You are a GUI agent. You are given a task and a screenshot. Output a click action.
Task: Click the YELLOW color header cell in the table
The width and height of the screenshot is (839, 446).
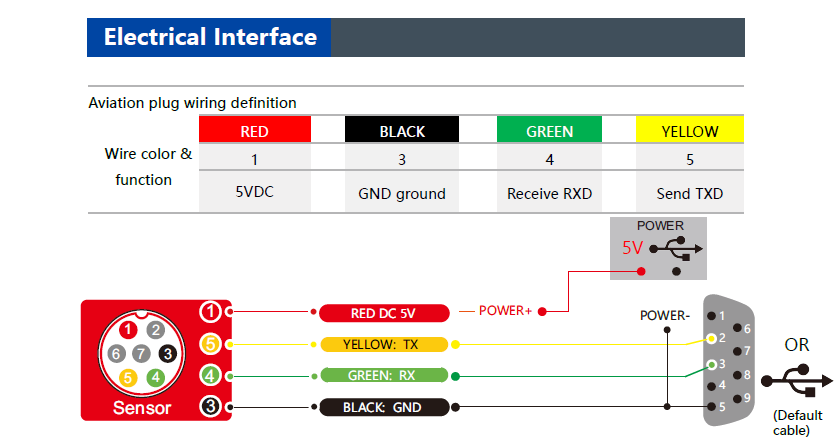coord(690,131)
